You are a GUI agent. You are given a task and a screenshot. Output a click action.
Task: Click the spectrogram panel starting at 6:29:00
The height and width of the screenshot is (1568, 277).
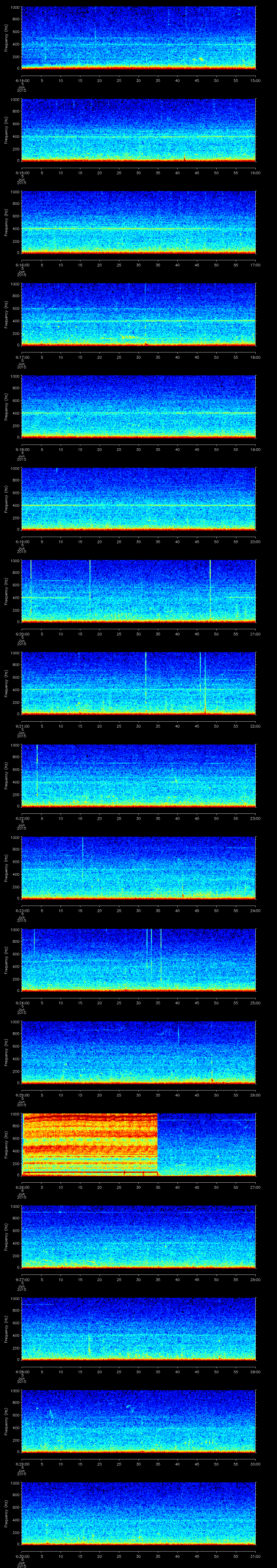(x=139, y=1422)
